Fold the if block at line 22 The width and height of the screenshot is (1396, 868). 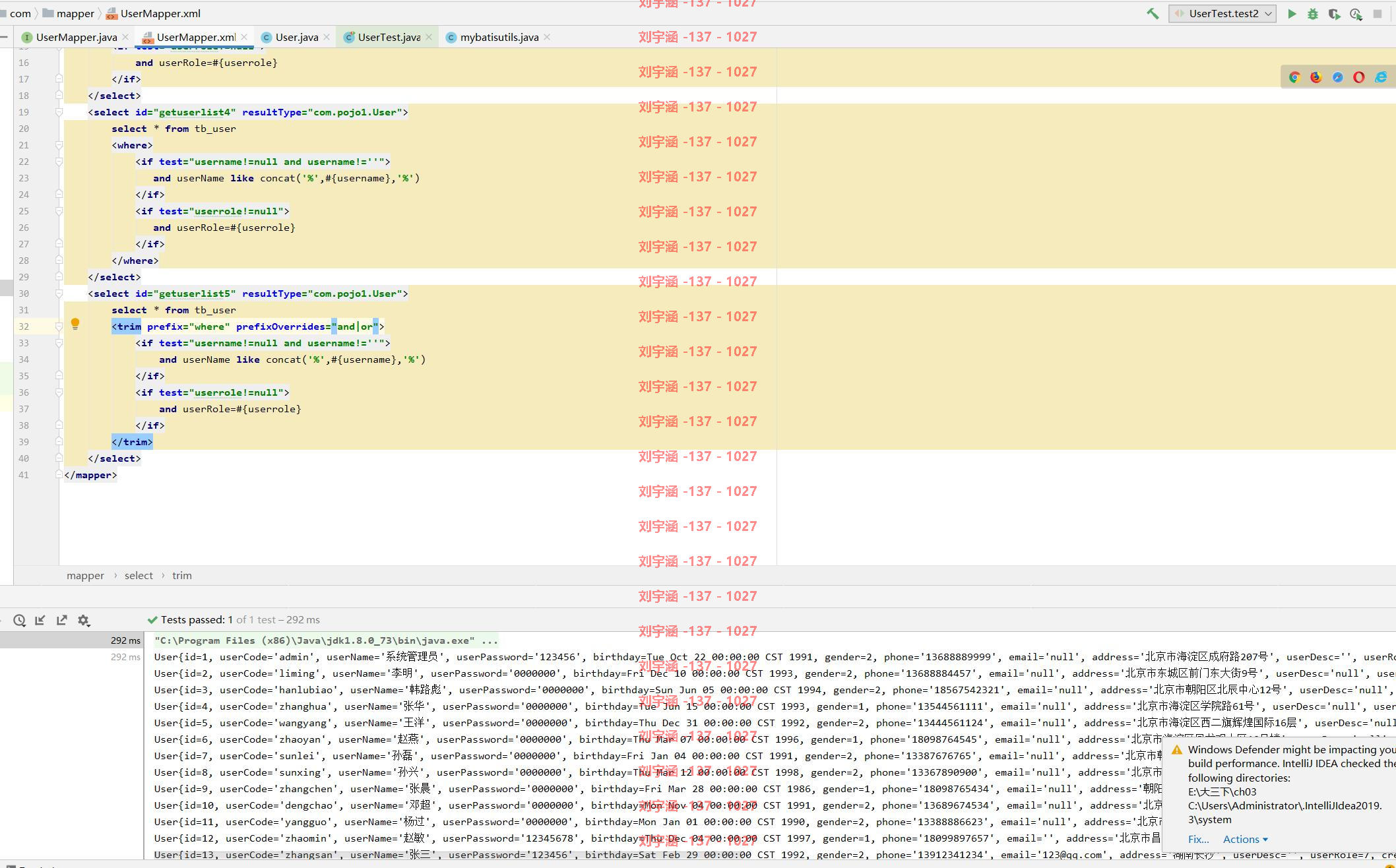59,162
